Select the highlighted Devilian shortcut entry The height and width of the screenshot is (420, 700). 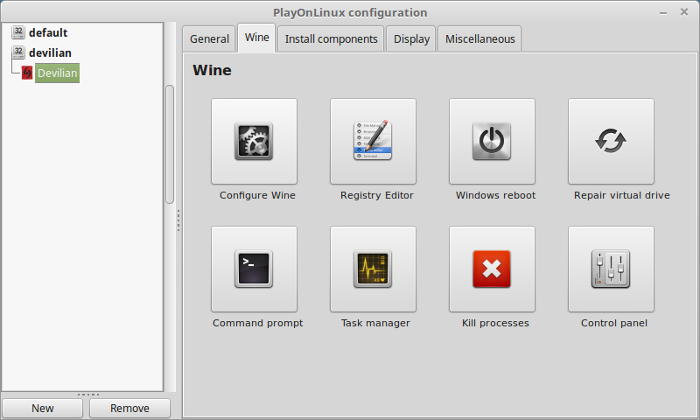(x=57, y=73)
